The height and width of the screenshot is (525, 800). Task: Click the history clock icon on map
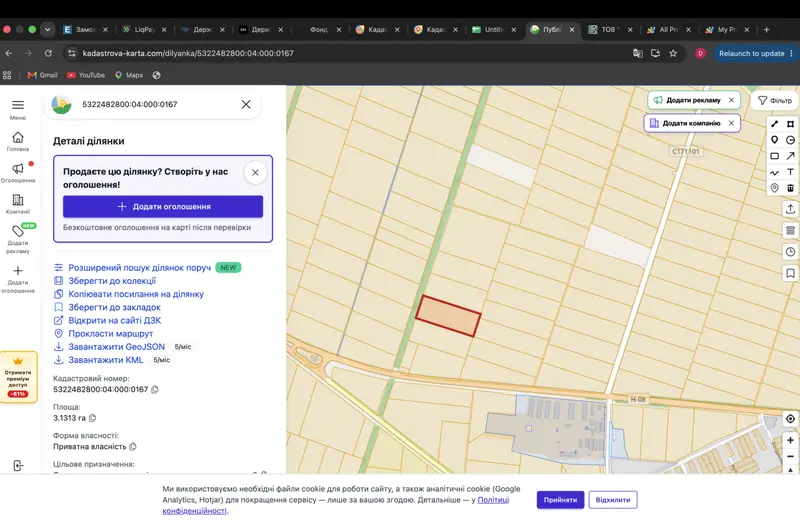click(x=790, y=252)
